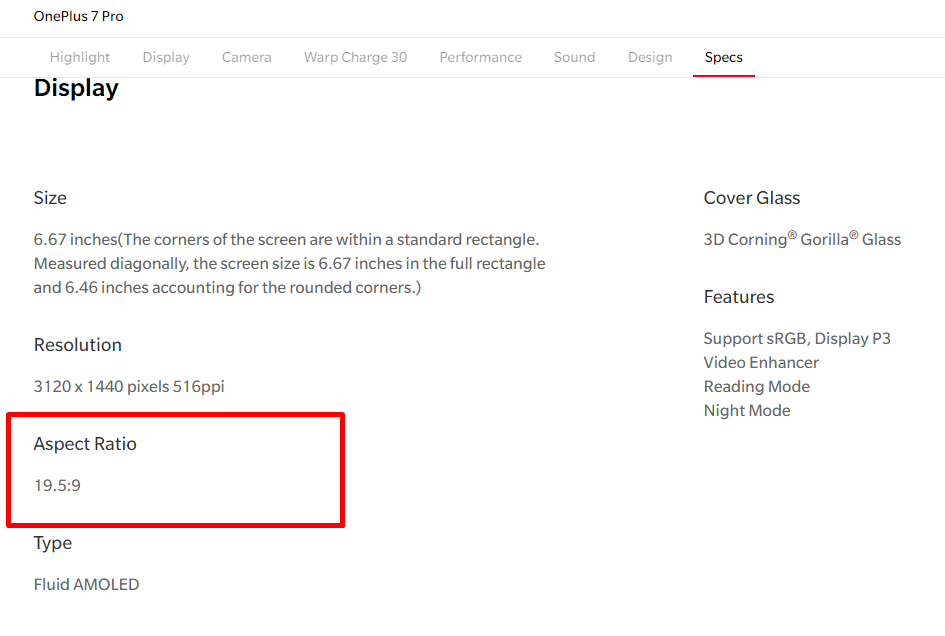Select the Performance tab
Viewport: 945px width, 636px height.
pyautogui.click(x=480, y=57)
